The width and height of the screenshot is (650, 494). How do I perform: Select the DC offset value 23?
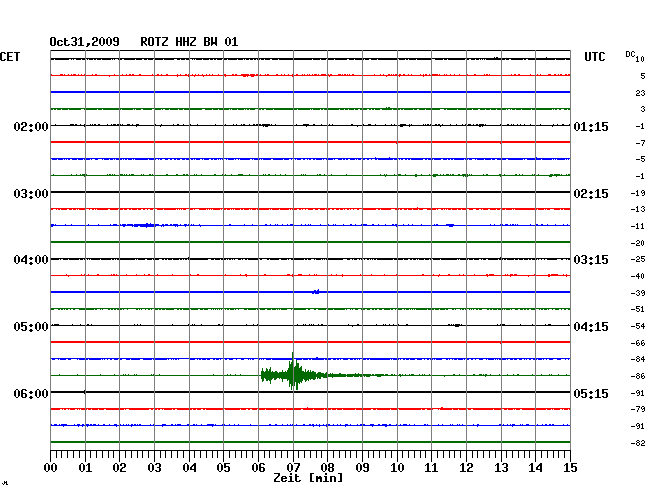(640, 93)
